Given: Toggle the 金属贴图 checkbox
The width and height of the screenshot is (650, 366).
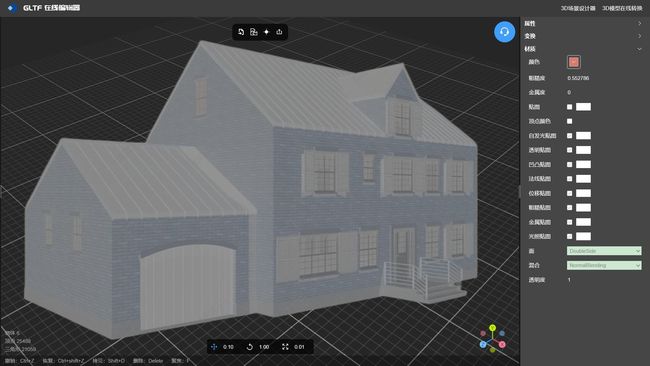Looking at the screenshot, I should pos(570,222).
